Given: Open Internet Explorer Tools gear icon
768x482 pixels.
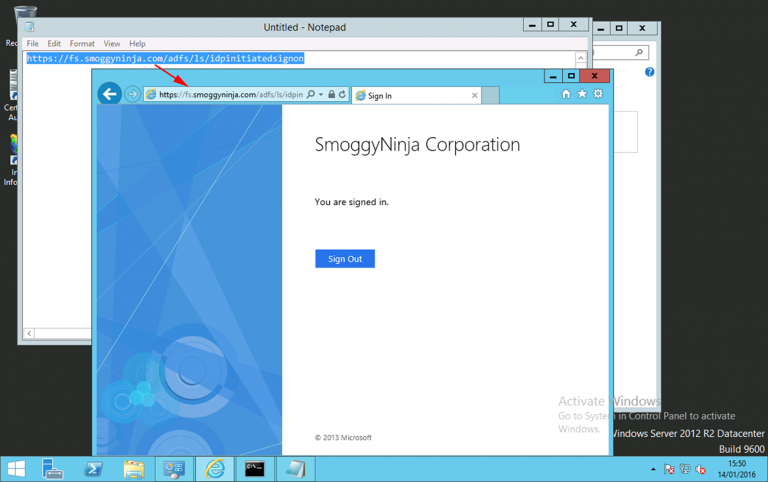Looking at the screenshot, I should point(598,94).
